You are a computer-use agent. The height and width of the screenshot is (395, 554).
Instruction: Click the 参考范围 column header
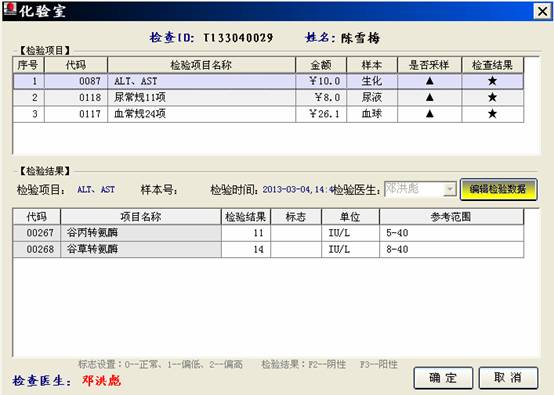pyautogui.click(x=451, y=217)
